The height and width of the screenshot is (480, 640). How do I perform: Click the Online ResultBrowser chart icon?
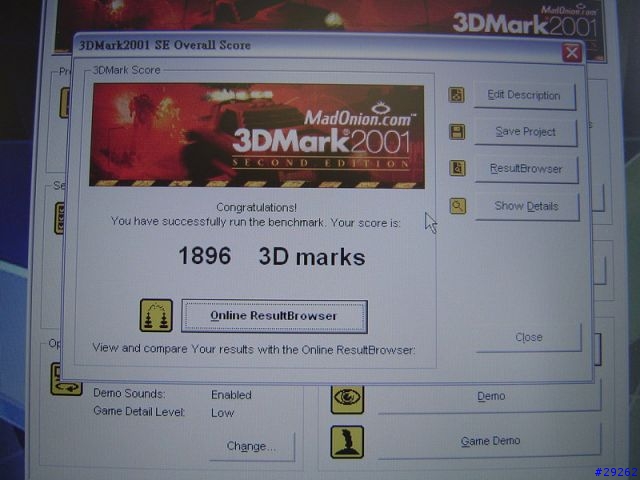(x=156, y=316)
